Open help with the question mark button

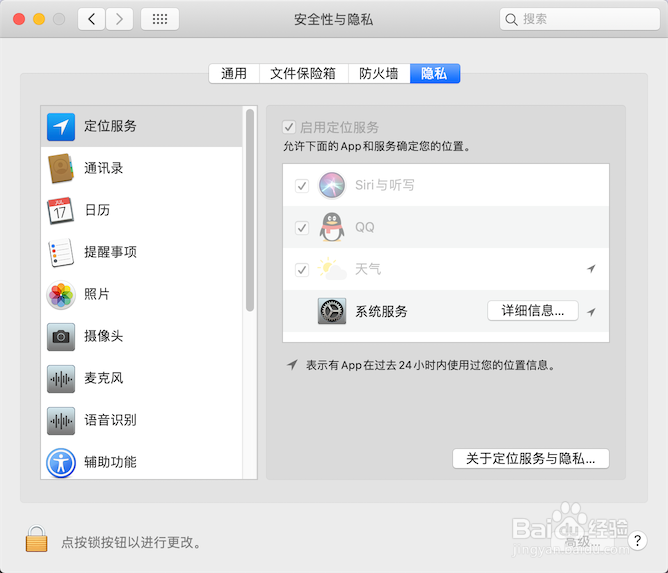637,541
